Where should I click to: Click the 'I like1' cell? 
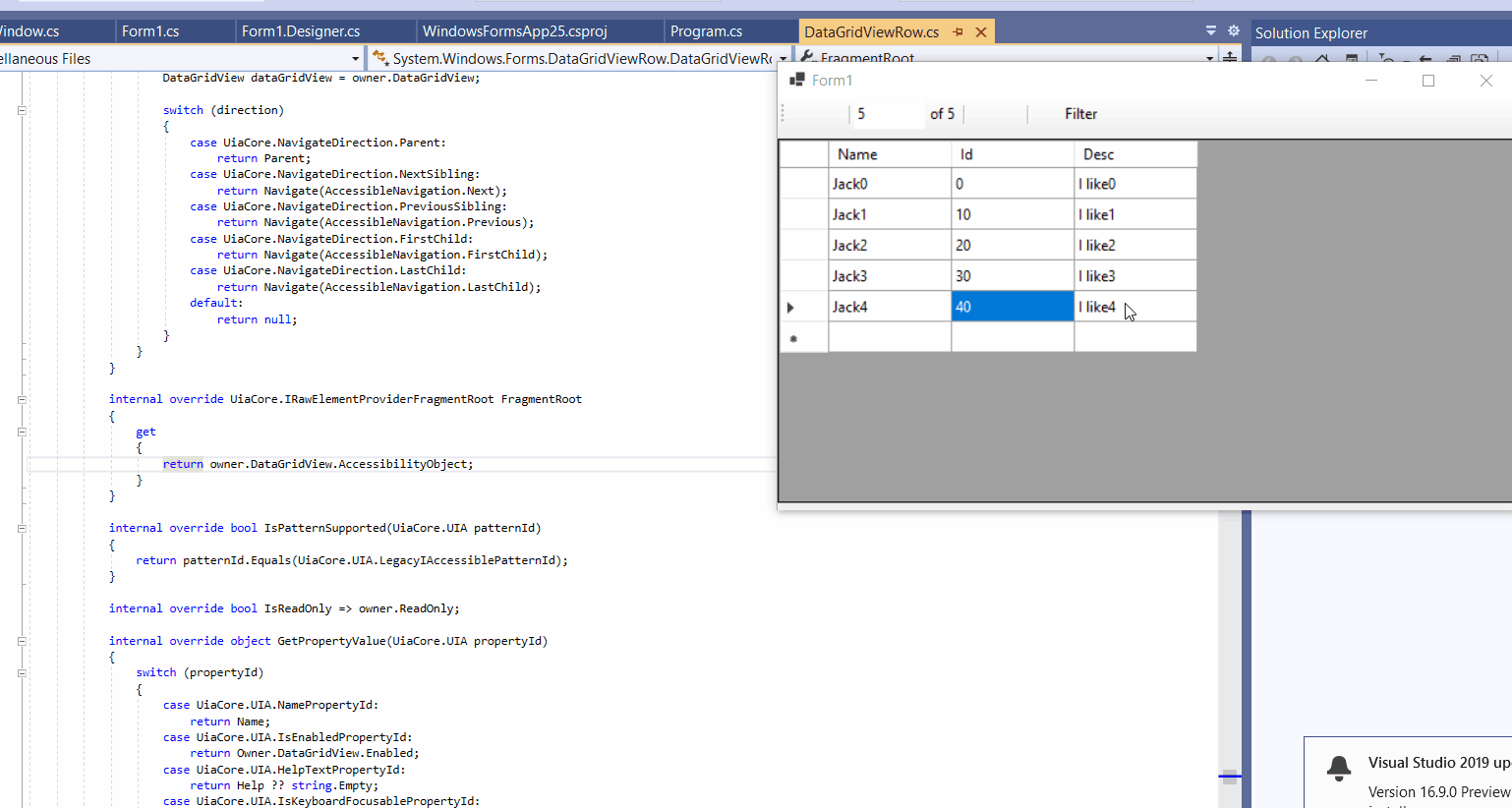[1135, 214]
